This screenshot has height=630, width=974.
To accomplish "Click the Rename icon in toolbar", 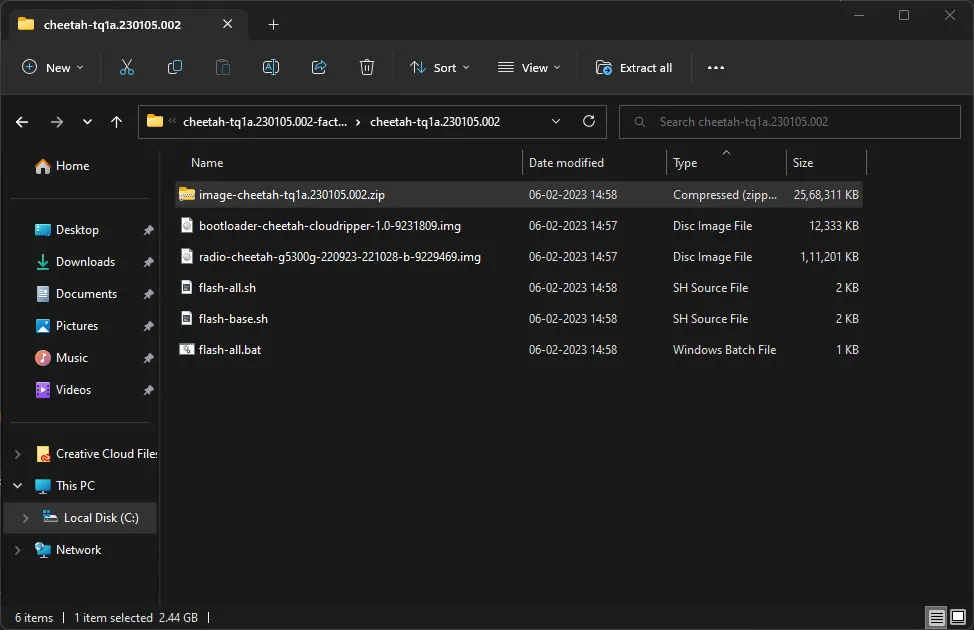I will click(x=270, y=67).
